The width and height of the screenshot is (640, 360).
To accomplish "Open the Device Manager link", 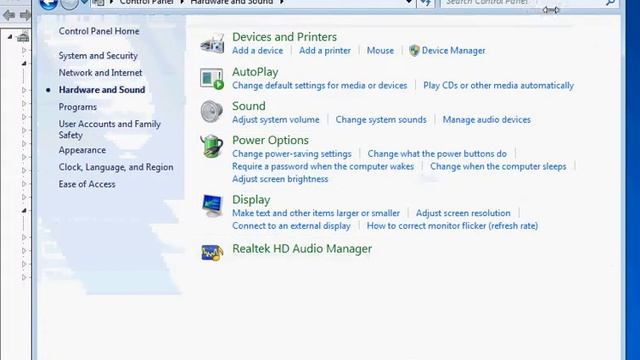I will coord(453,51).
